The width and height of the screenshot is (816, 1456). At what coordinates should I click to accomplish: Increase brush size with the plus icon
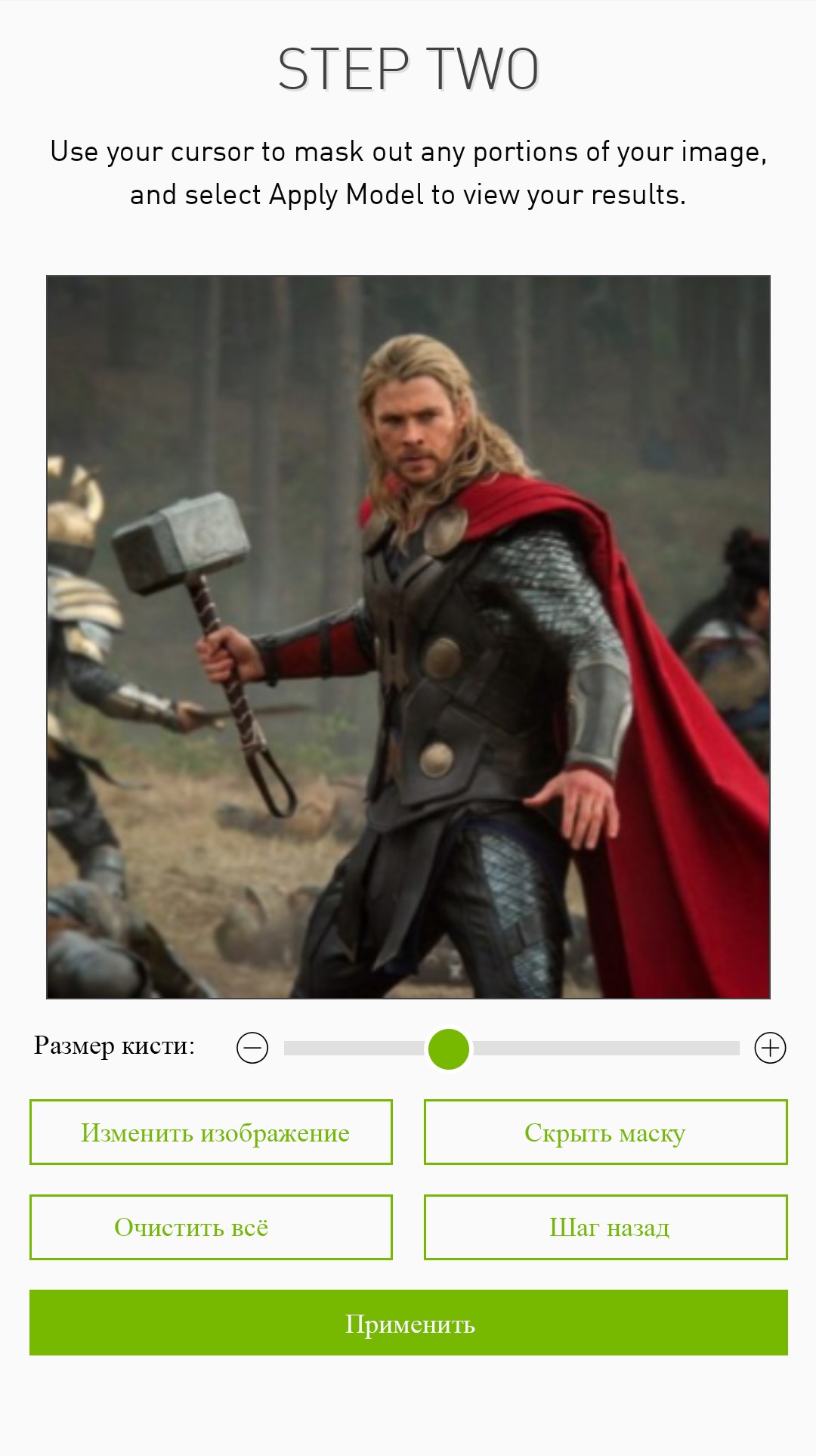pos(771,1048)
